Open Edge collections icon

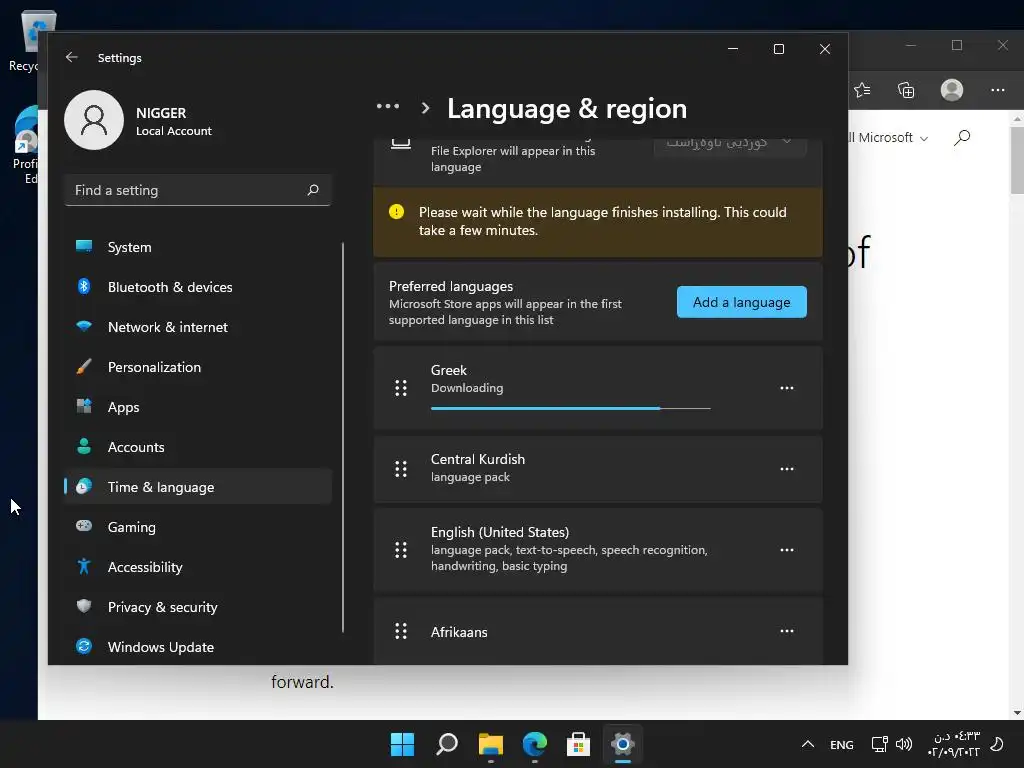click(x=906, y=89)
